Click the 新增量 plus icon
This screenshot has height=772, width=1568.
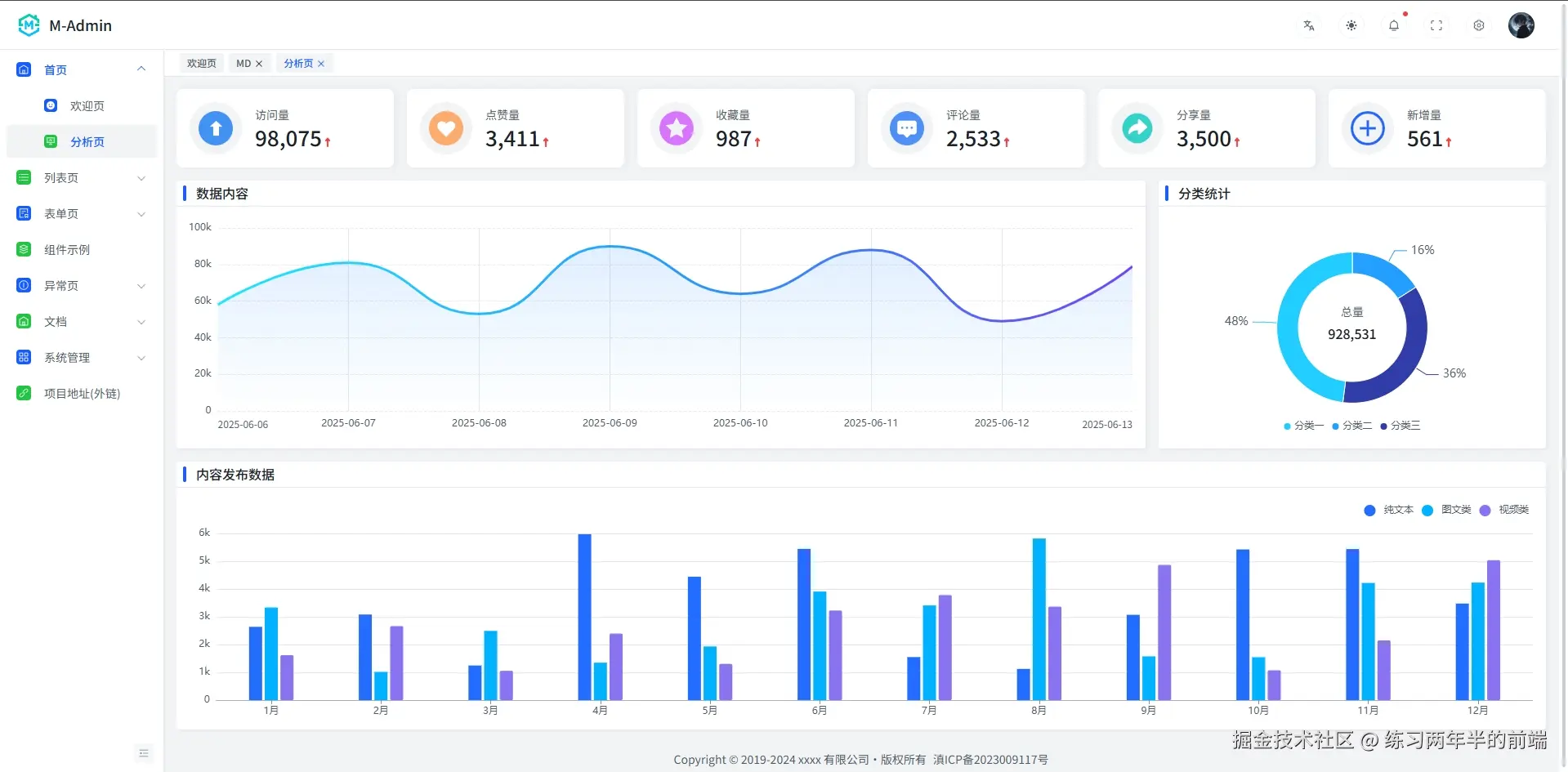(1367, 128)
